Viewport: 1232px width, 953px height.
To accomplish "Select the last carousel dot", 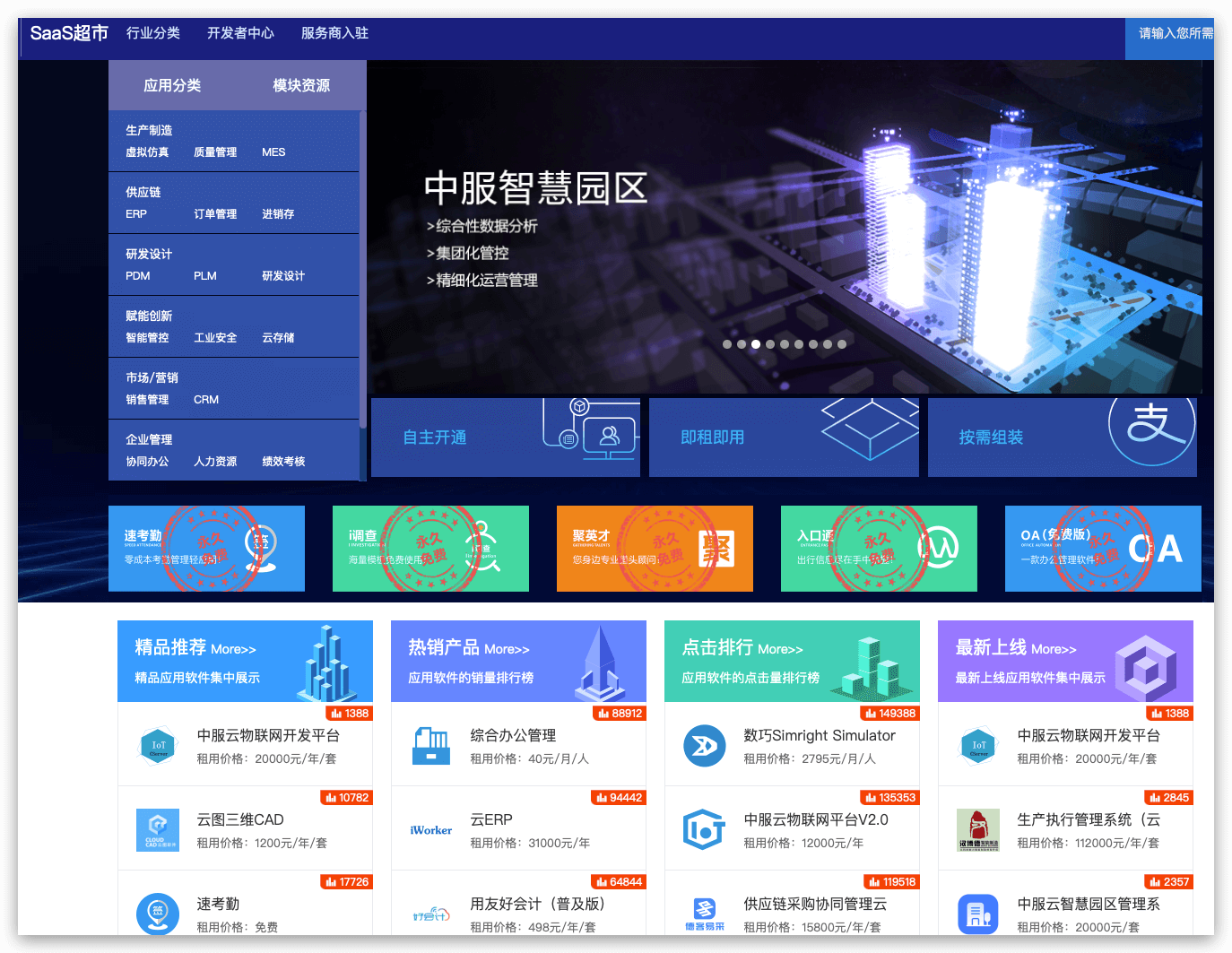I will [842, 344].
